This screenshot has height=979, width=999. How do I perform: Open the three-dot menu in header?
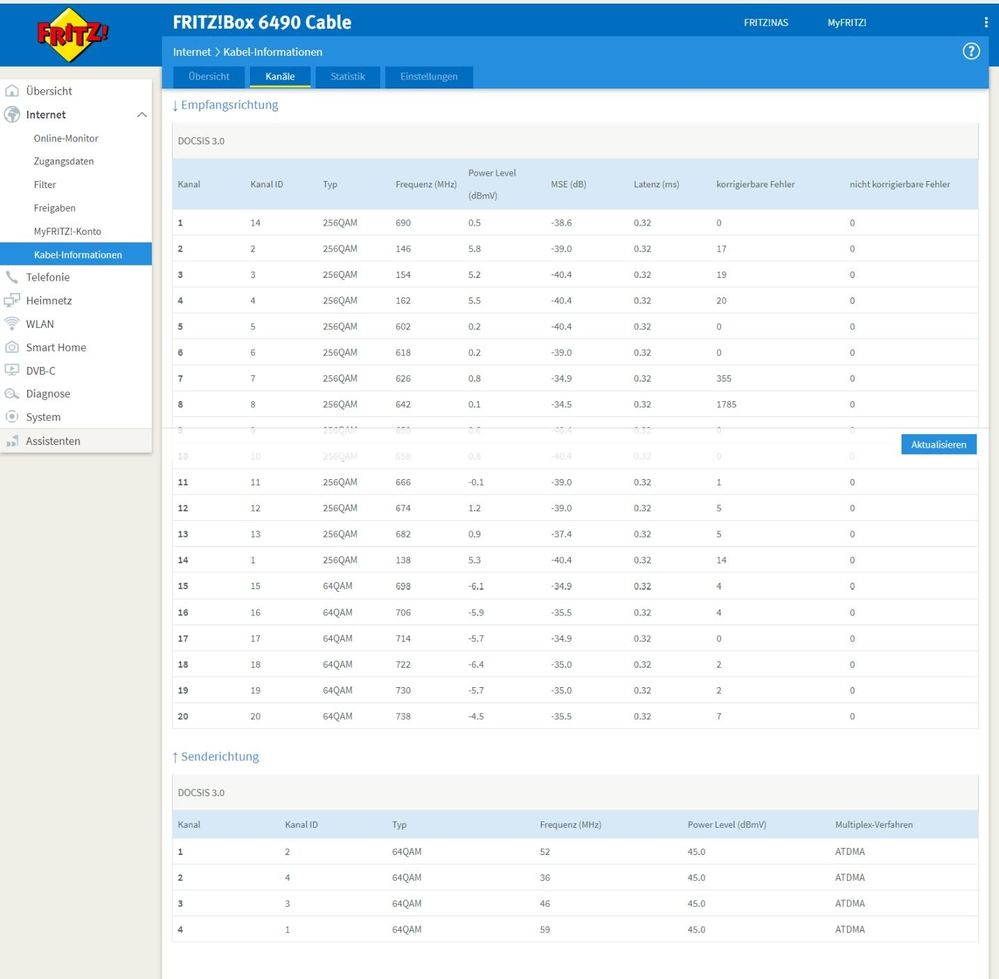pos(986,22)
